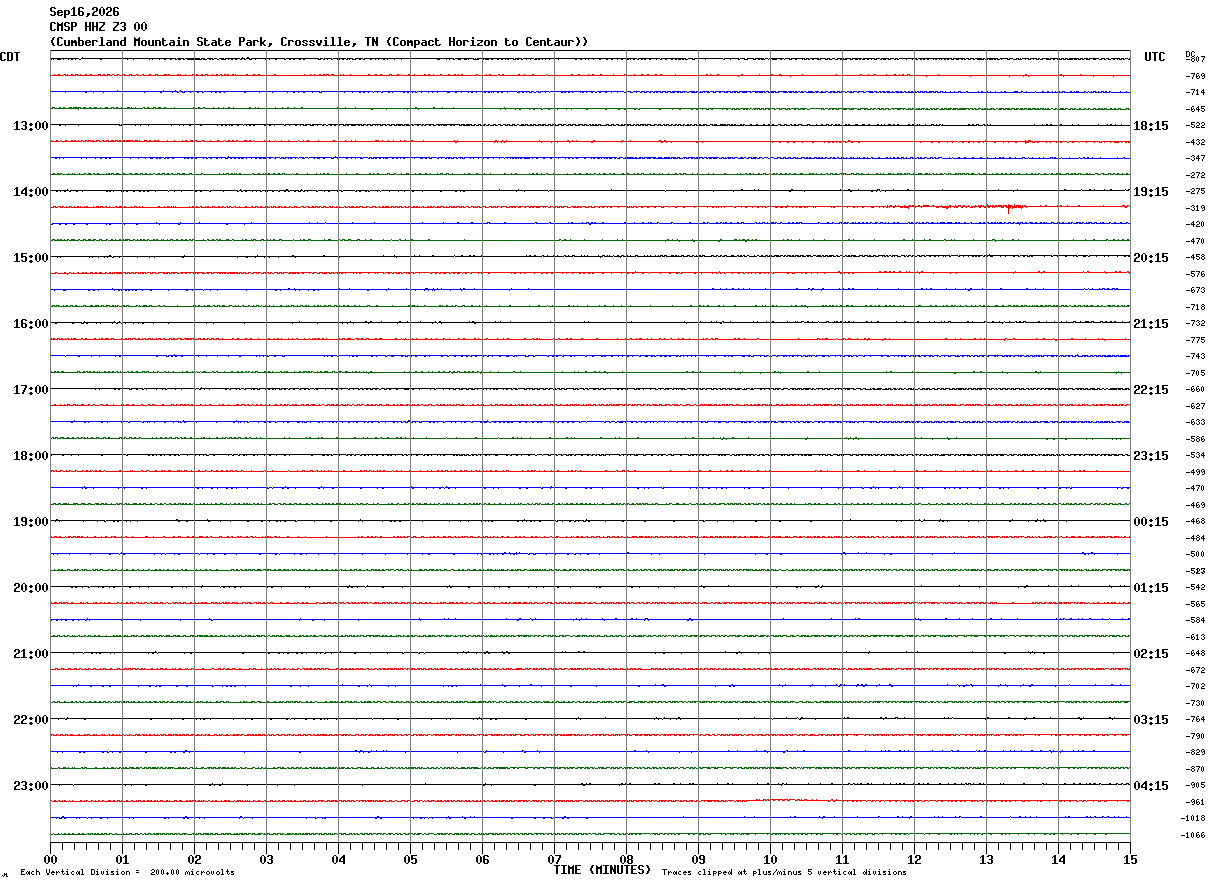This screenshot has height=886, width=1210.
Task: Click the UTC column header
Action: [1155, 57]
